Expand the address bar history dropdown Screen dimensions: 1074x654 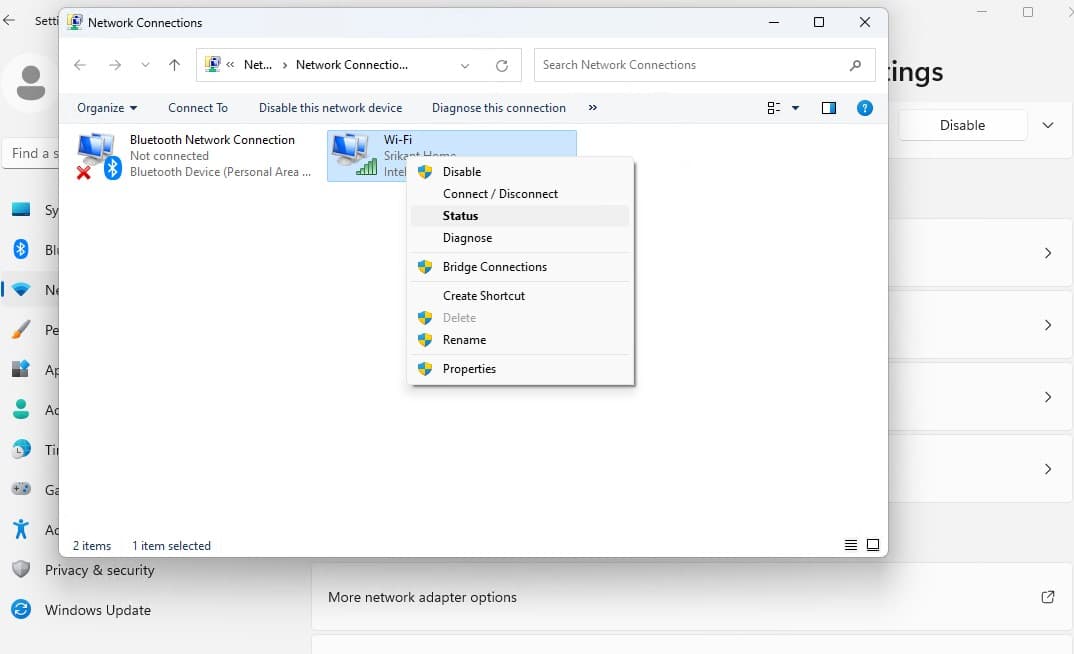tap(465, 65)
